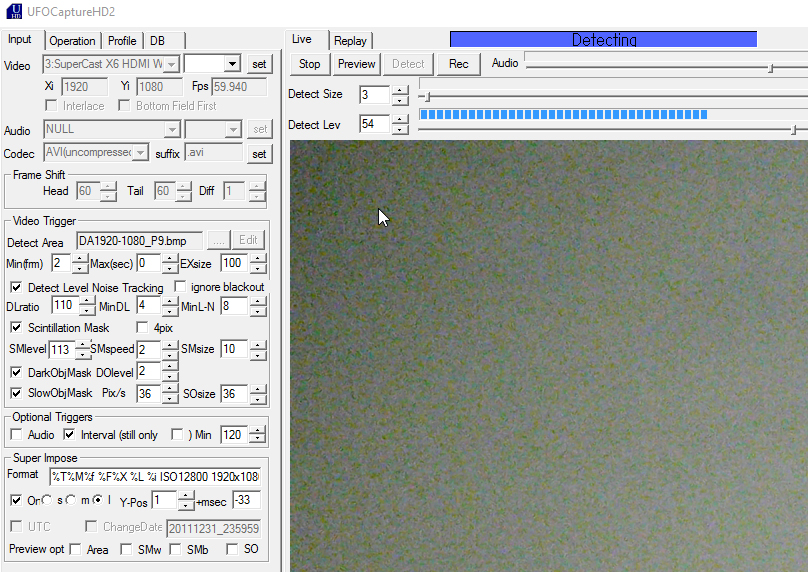Adjust the Audio level slider
Screen dimensions: 808x572
click(x=770, y=68)
